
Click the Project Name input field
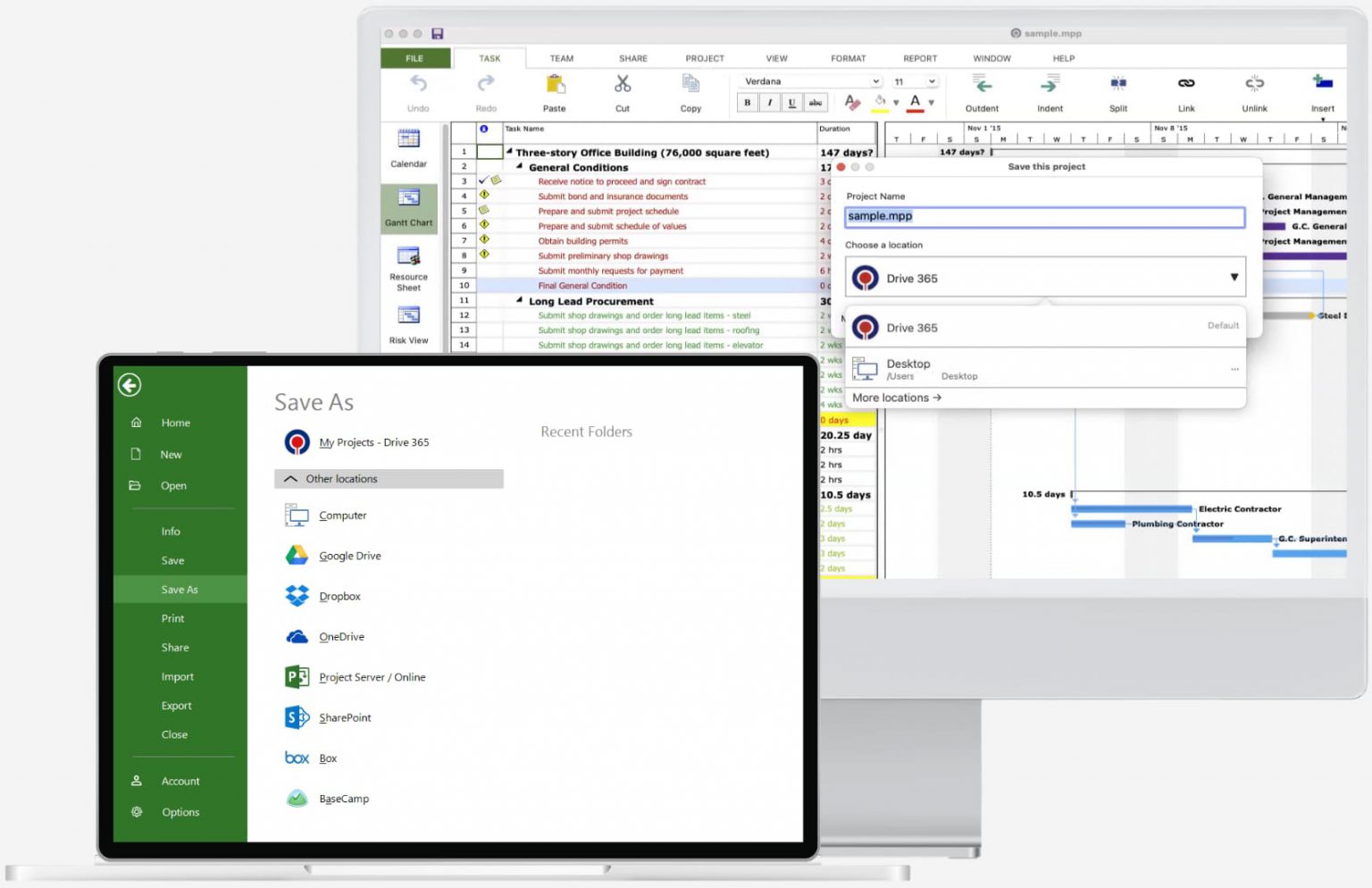(1043, 216)
